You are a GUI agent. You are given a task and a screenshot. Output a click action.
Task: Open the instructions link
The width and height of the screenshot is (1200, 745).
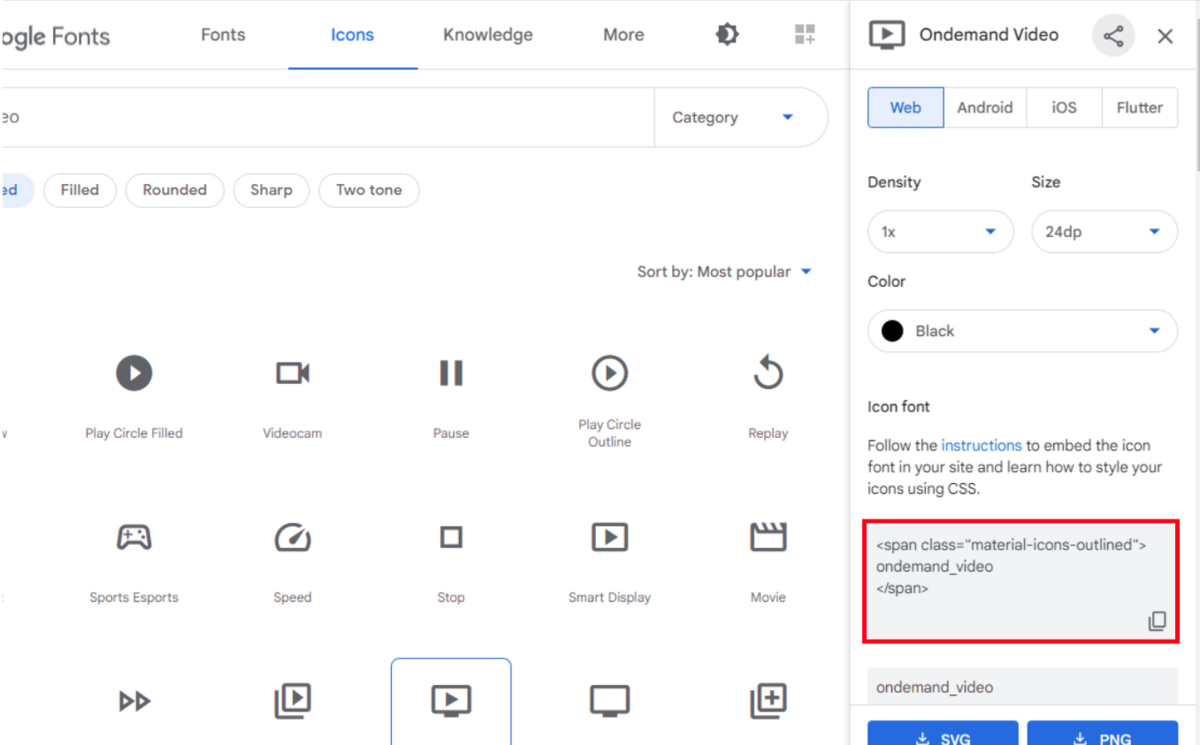pyautogui.click(x=982, y=445)
